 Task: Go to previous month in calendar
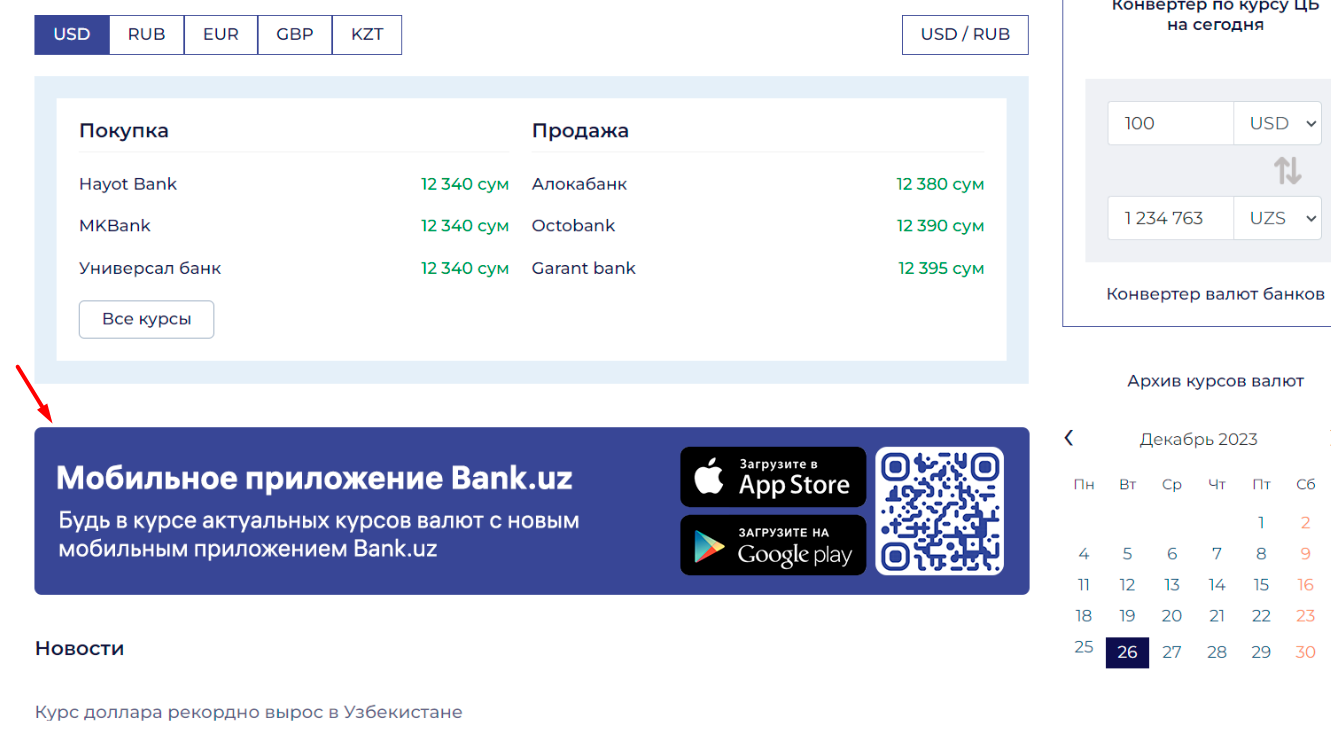pyautogui.click(x=1069, y=438)
